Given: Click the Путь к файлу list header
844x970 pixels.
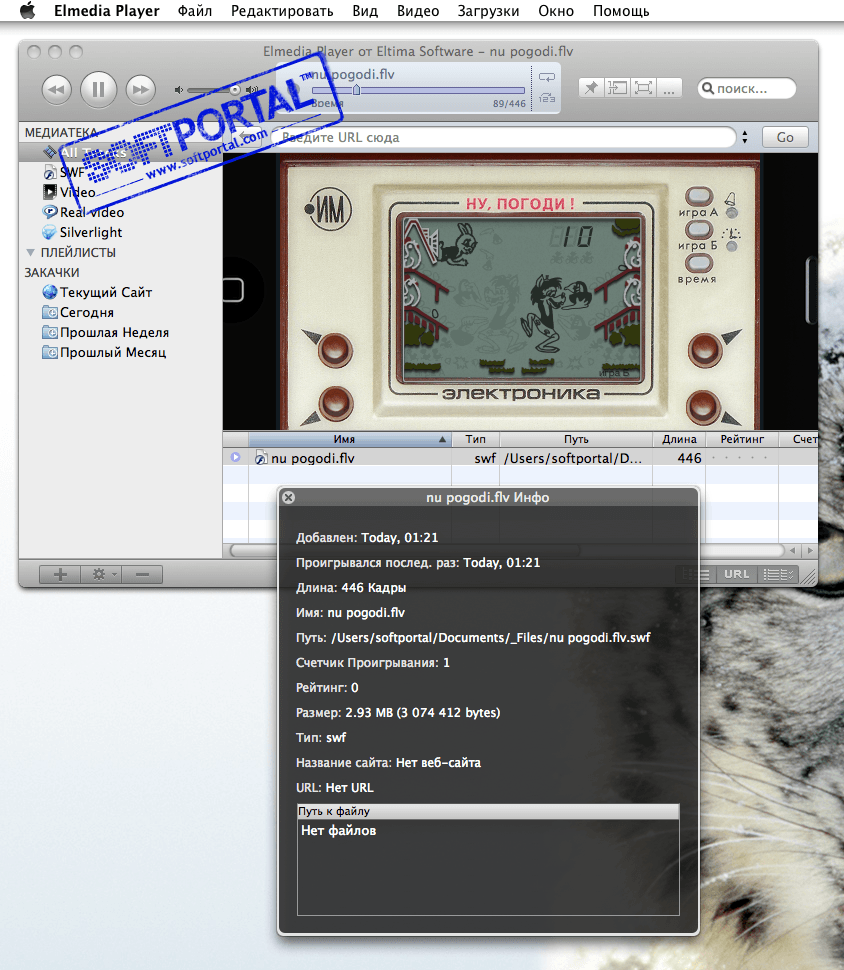Looking at the screenshot, I should tap(488, 811).
